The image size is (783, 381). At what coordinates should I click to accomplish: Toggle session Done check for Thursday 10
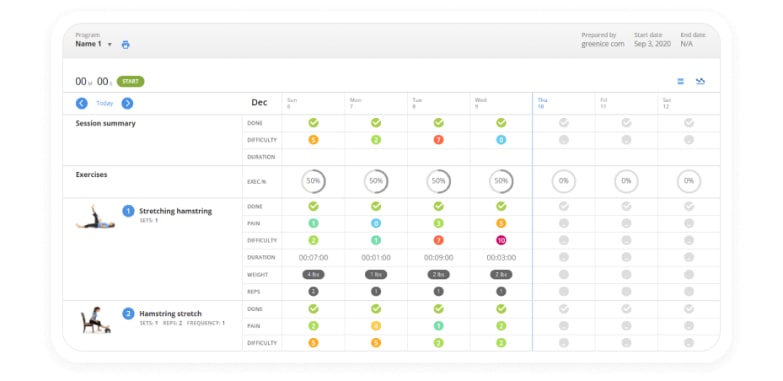coord(564,123)
